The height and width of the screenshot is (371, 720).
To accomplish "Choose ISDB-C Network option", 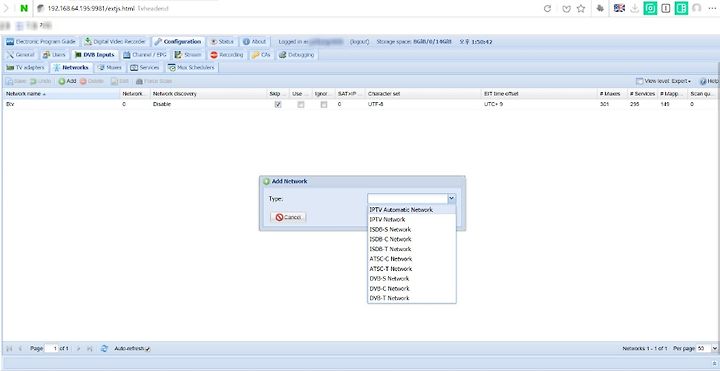I will [412, 239].
